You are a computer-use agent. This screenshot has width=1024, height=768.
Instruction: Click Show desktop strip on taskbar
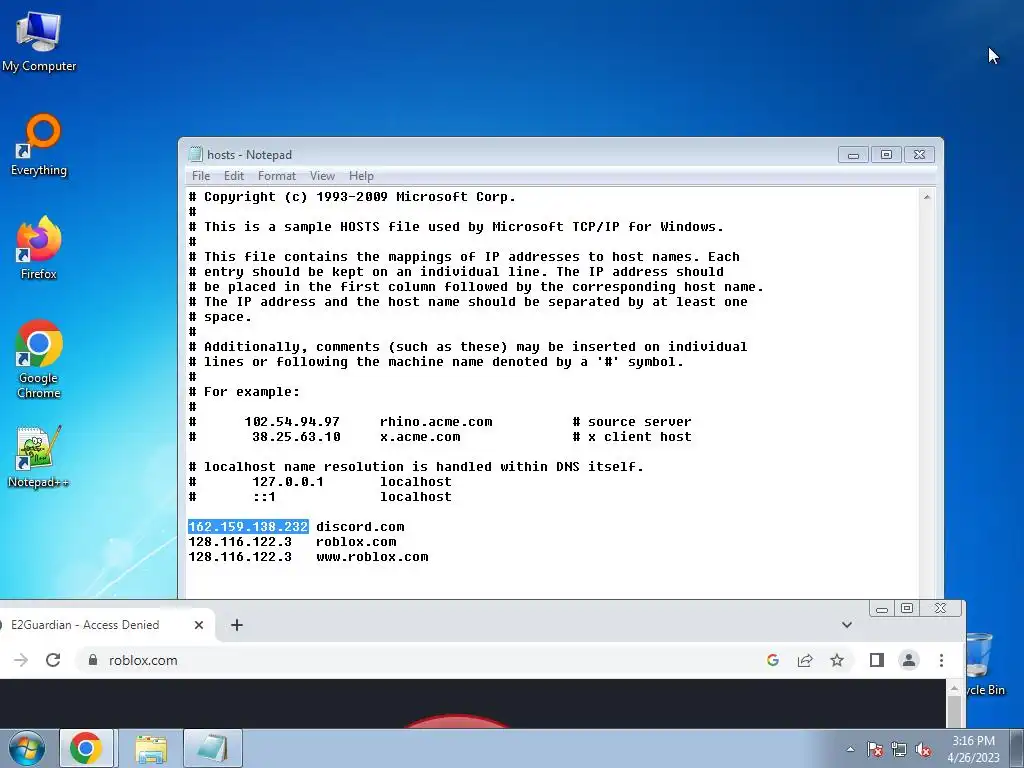point(1017,748)
